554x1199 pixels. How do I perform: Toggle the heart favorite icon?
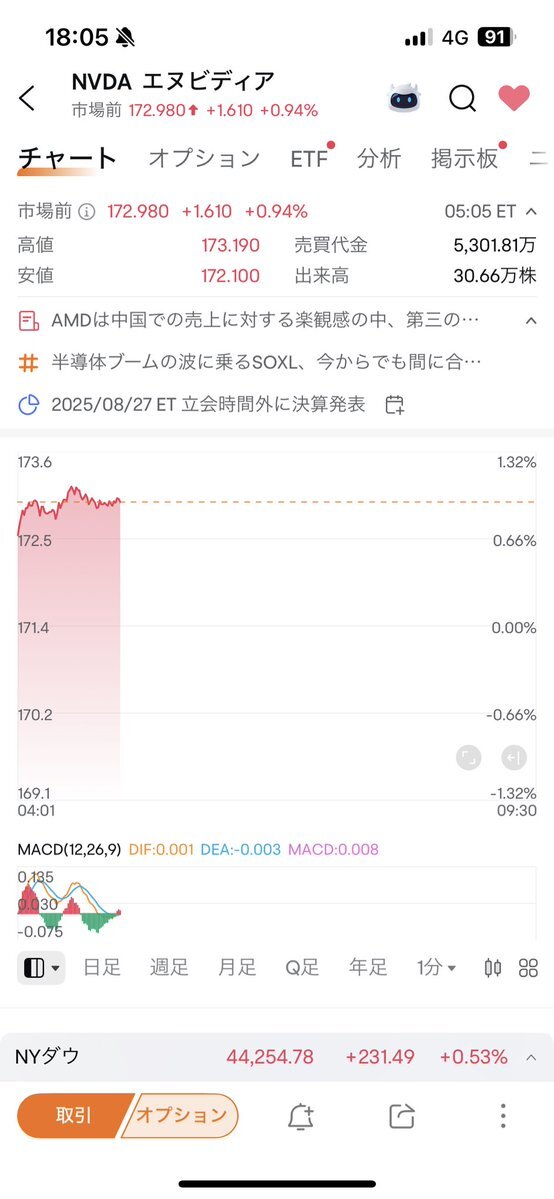pyautogui.click(x=513, y=97)
